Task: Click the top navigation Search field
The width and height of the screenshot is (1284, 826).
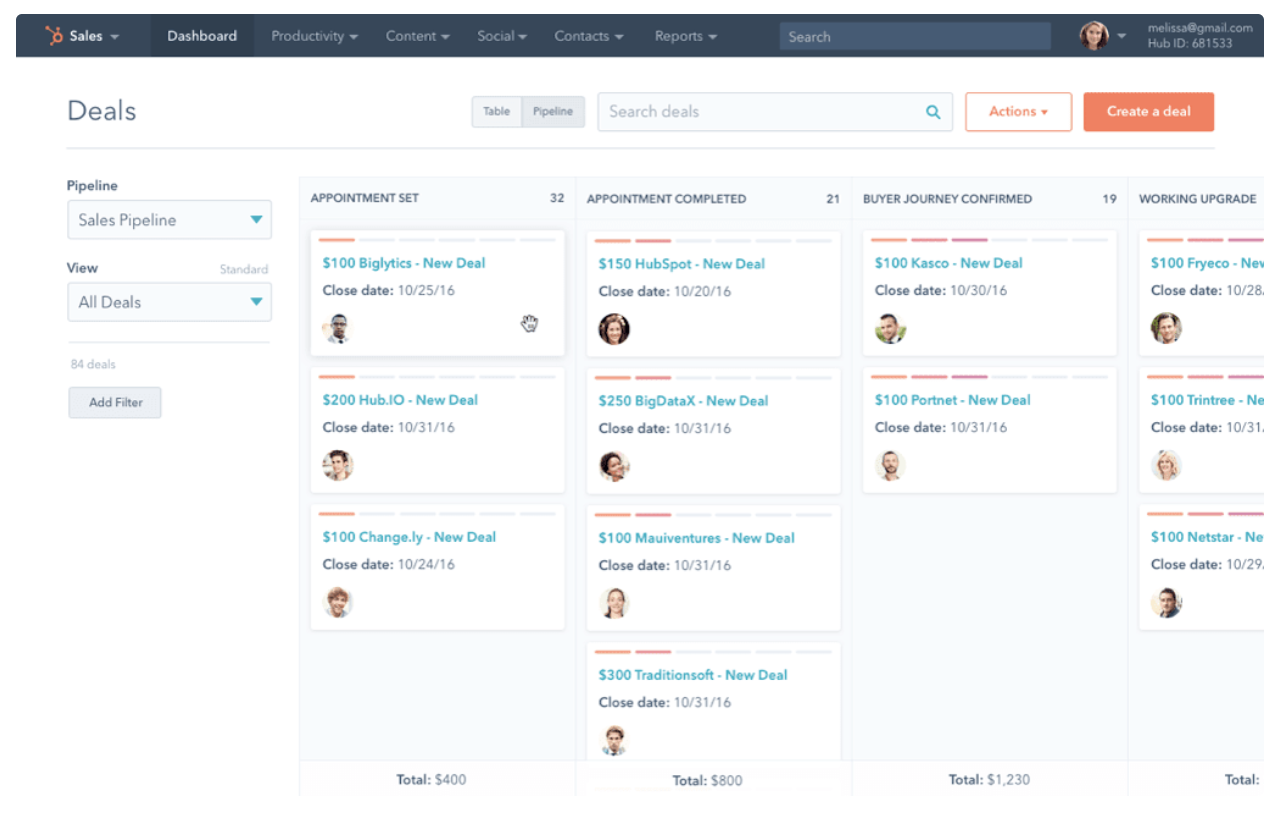Action: pos(914,37)
